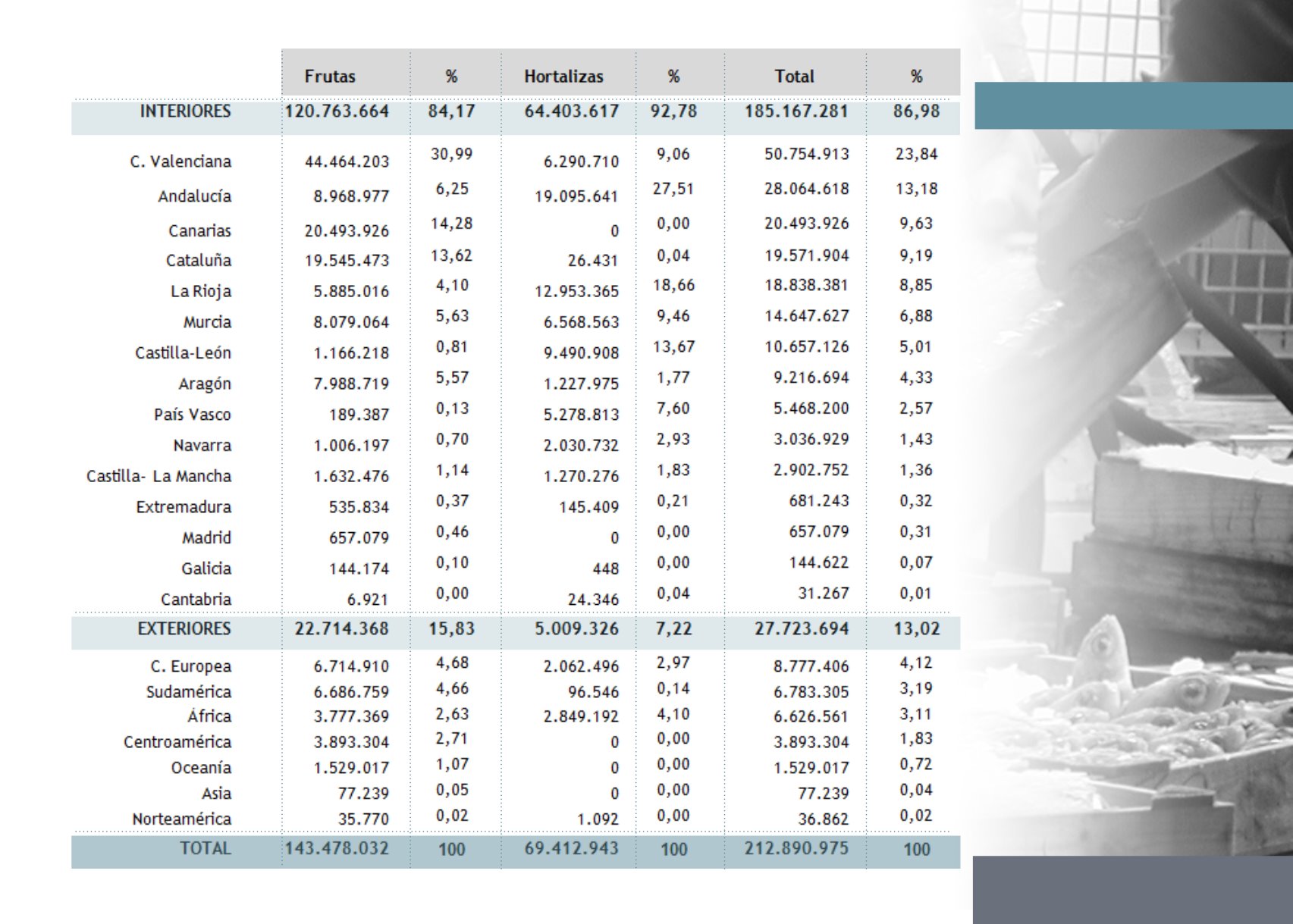Click the percentage 92,78
The height and width of the screenshot is (924, 1293).
(x=673, y=111)
